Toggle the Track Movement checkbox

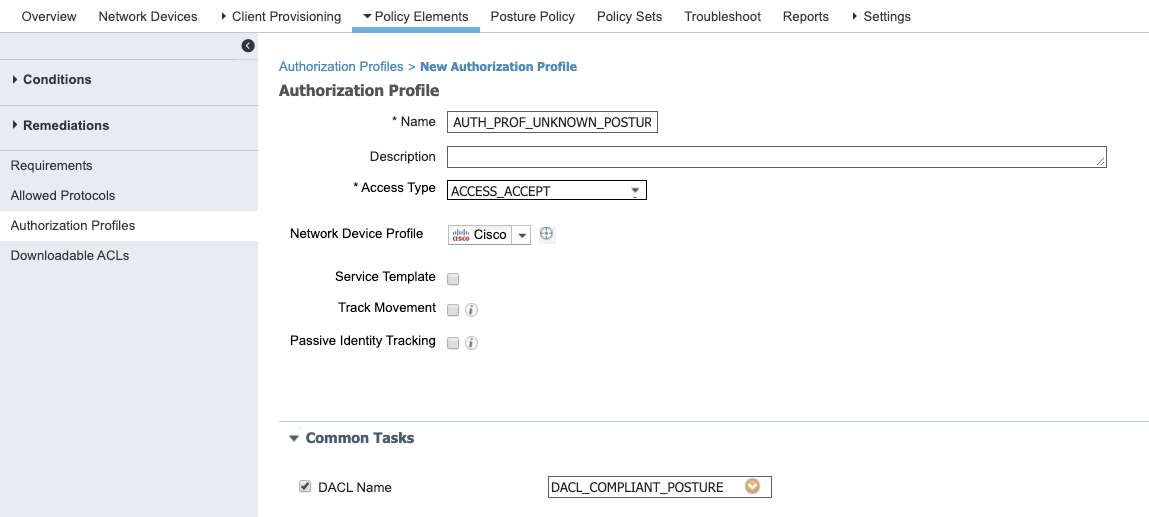pyautogui.click(x=453, y=310)
